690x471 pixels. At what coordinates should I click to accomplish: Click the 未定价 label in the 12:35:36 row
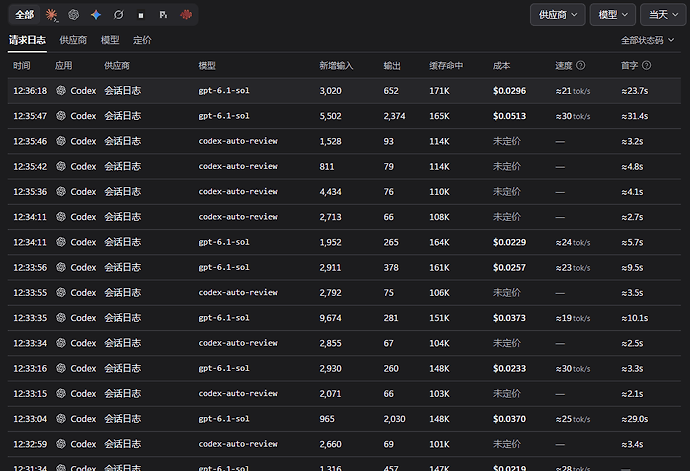(x=506, y=191)
